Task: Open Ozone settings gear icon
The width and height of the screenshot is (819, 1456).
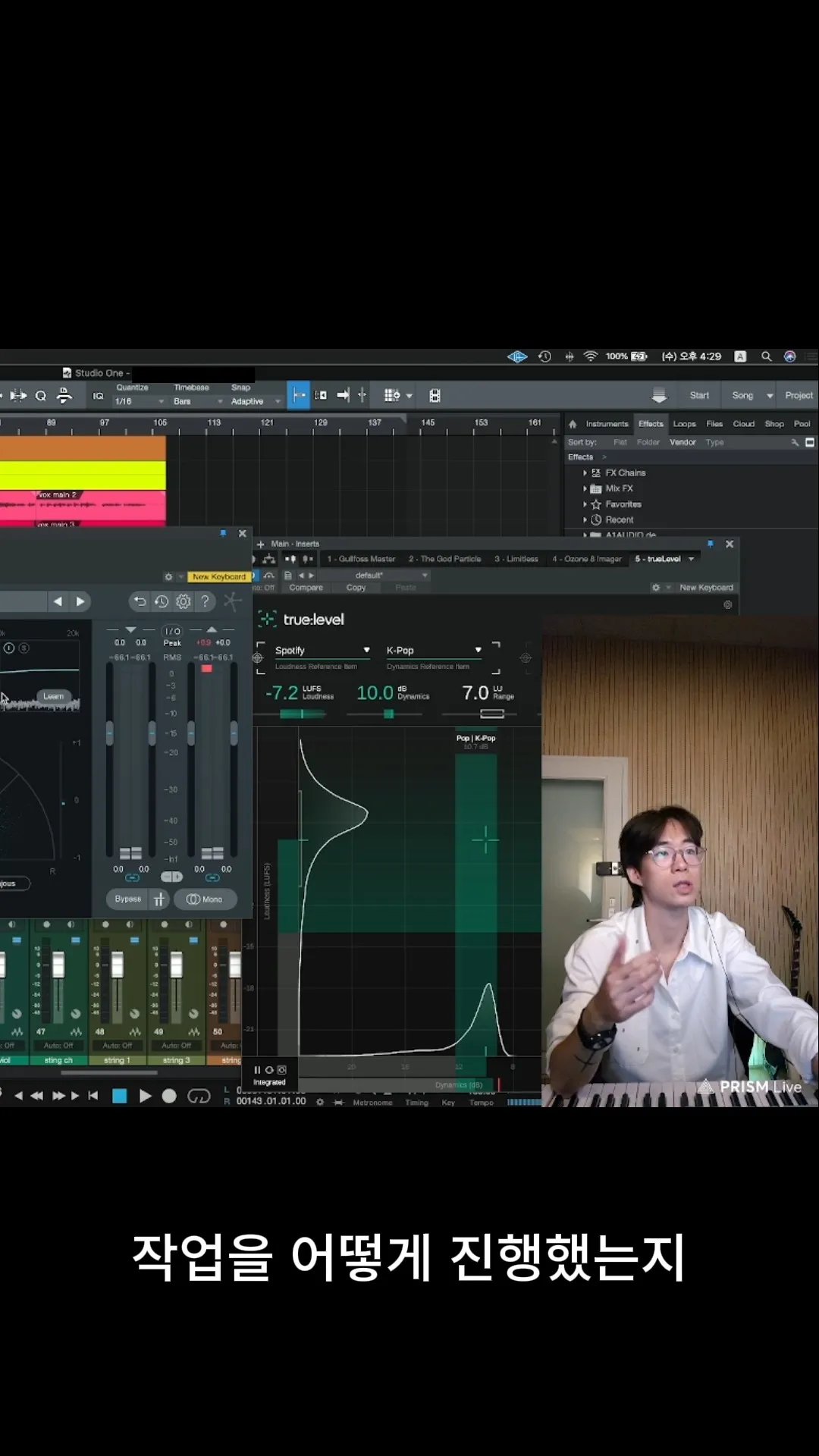Action: click(184, 601)
